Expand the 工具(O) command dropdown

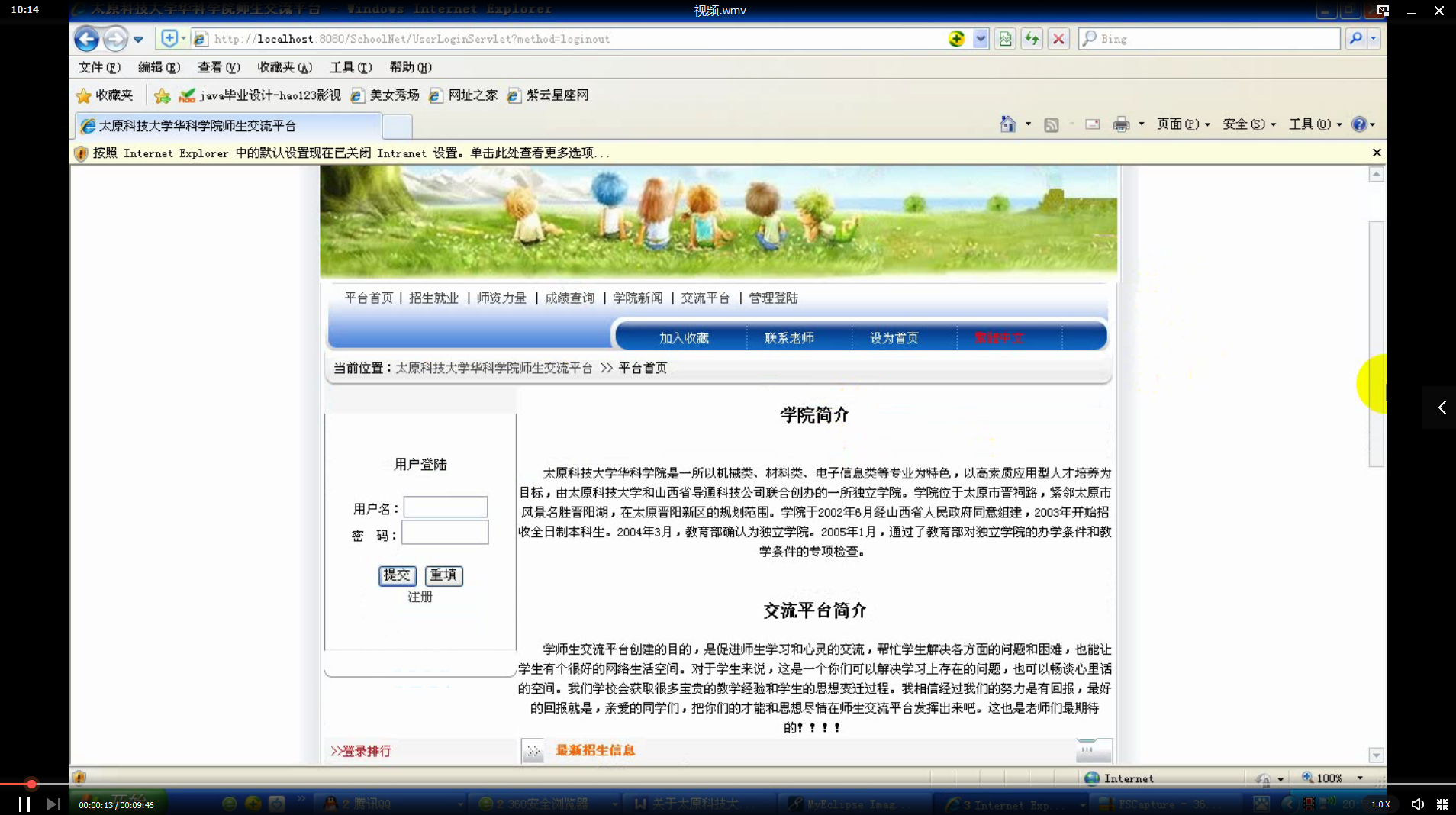(1316, 124)
